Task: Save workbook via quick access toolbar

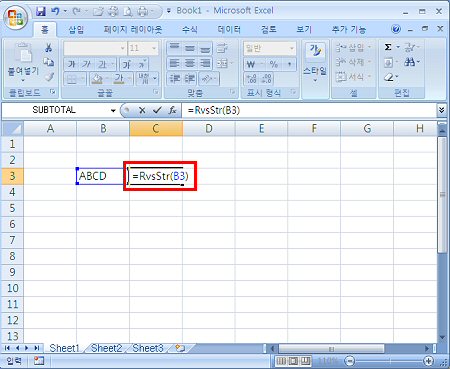Action: [x=41, y=12]
